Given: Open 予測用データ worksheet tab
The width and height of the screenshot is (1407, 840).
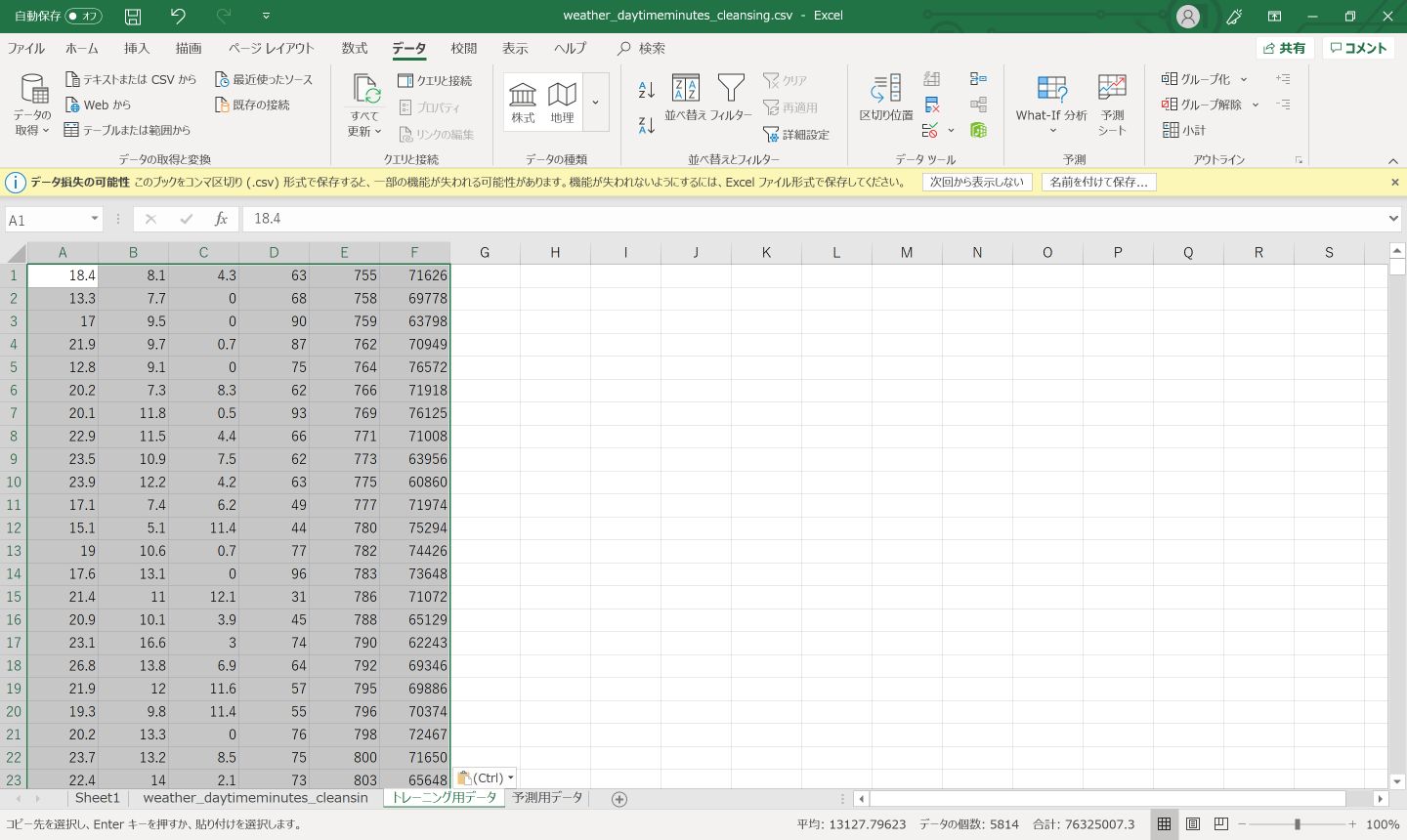Looking at the screenshot, I should (547, 798).
